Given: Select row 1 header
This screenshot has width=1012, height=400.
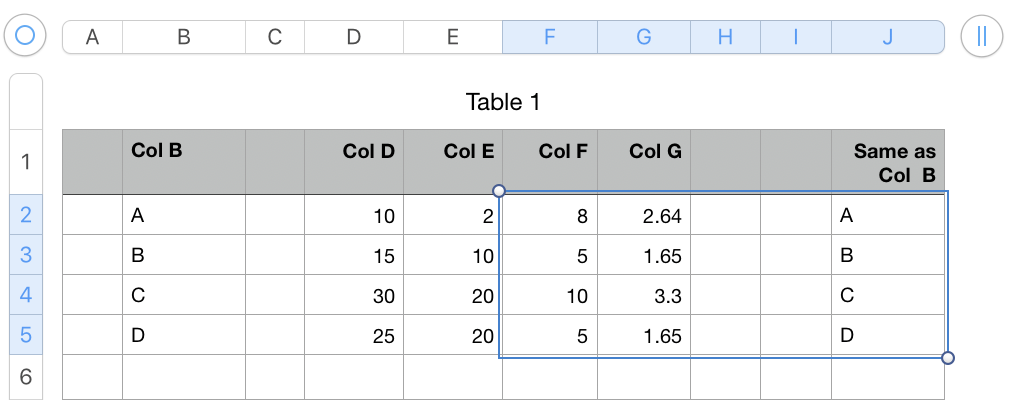Looking at the screenshot, I should coord(25,162).
